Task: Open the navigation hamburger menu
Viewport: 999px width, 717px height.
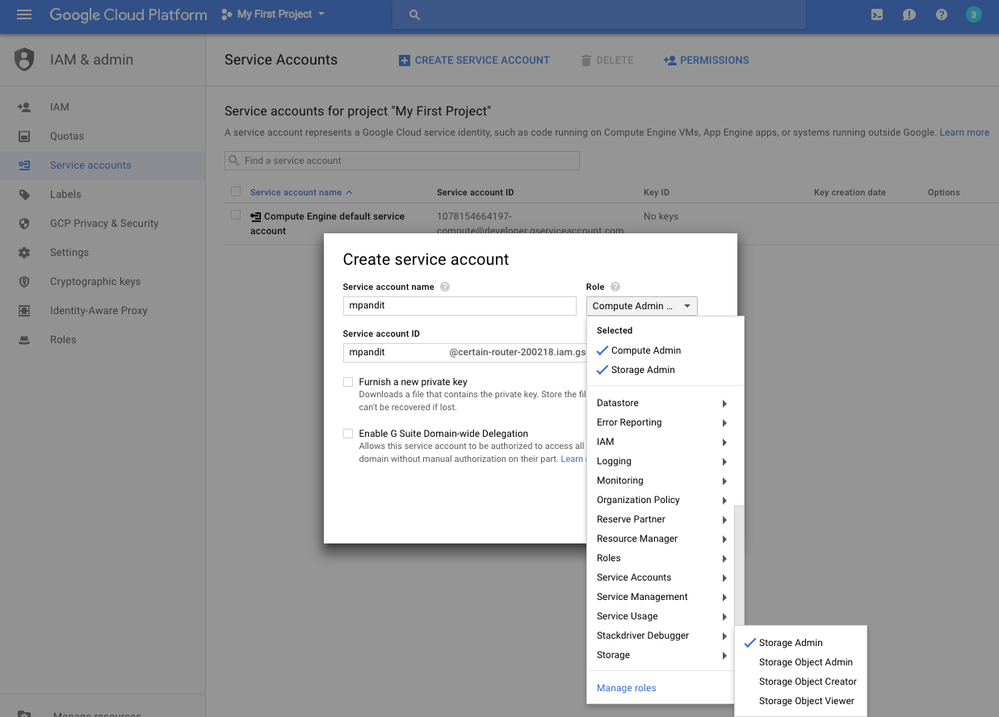Action: click(24, 14)
